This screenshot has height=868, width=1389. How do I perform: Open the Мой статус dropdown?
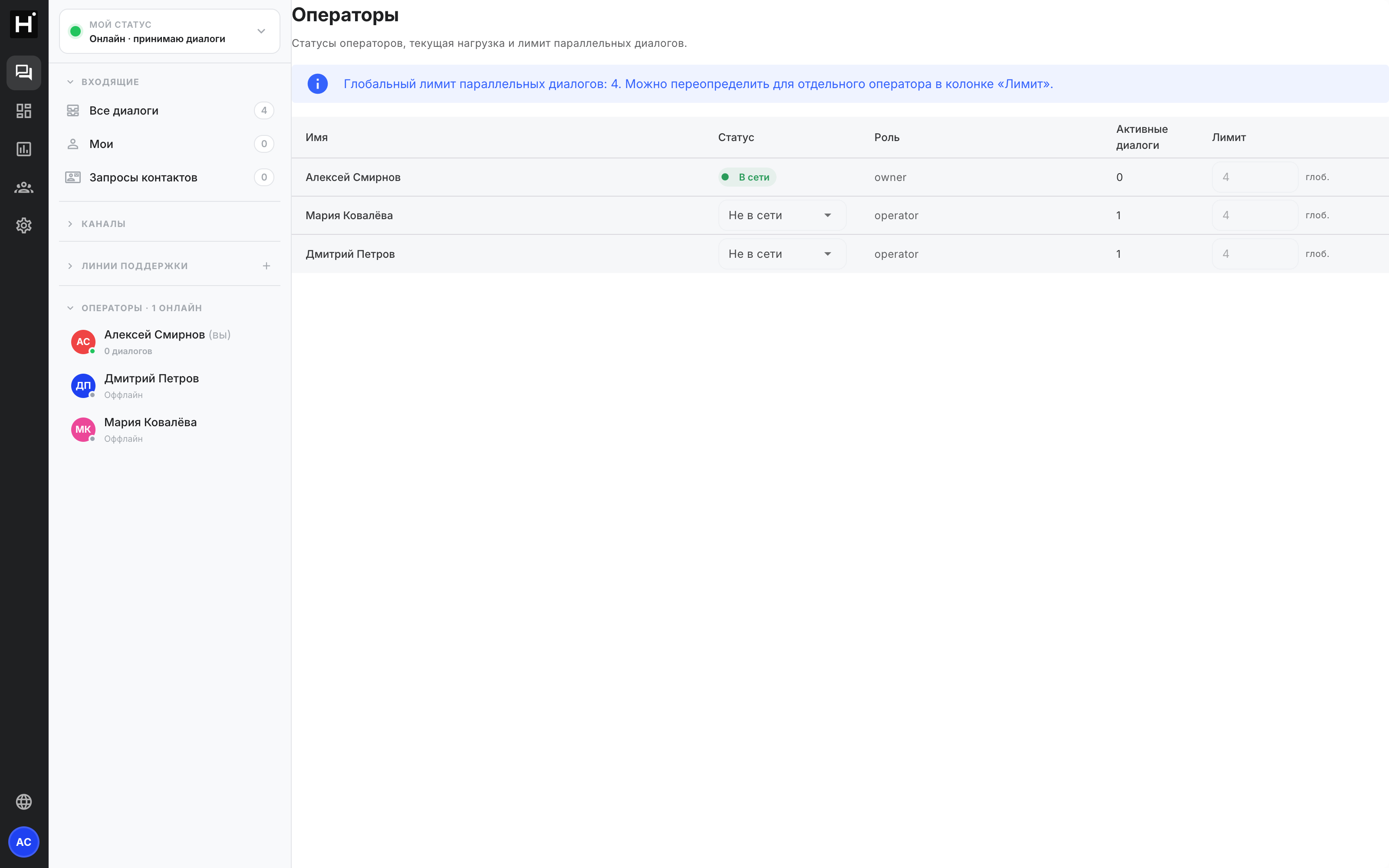coord(170,32)
